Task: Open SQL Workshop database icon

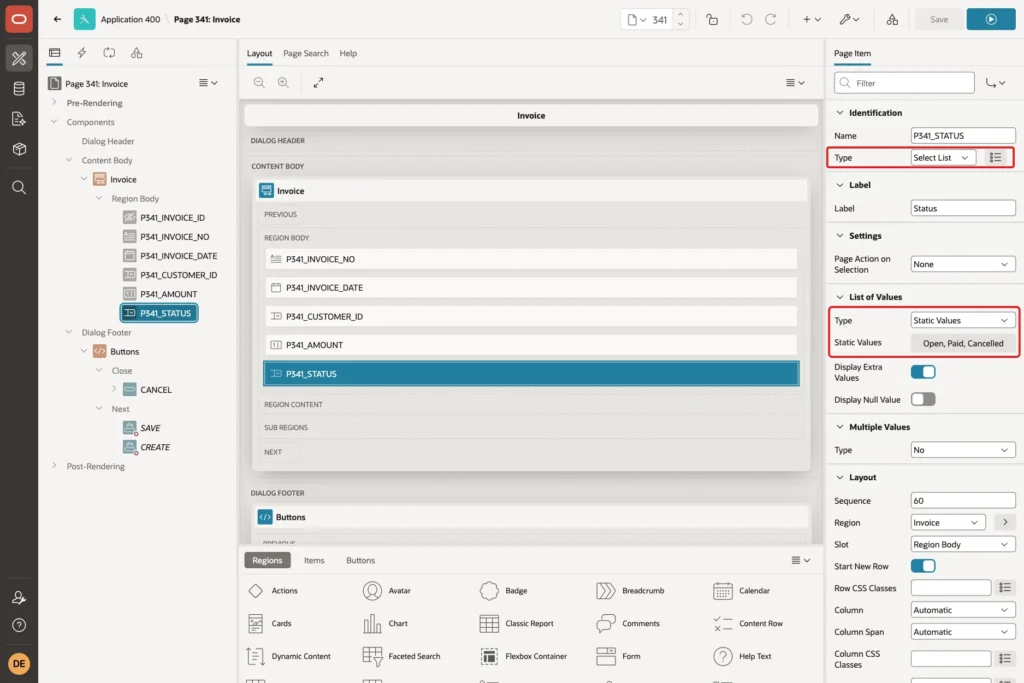Action: 19,89
